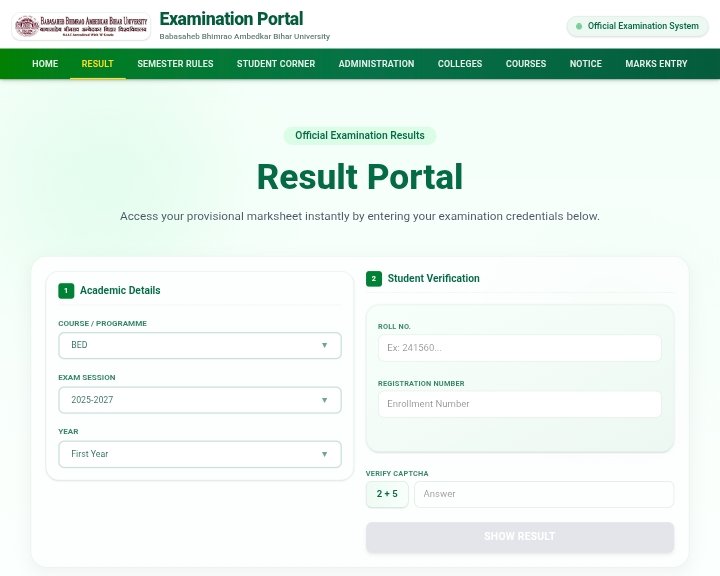Click the Examination Portal title
This screenshot has height=576, width=720.
(231, 19)
